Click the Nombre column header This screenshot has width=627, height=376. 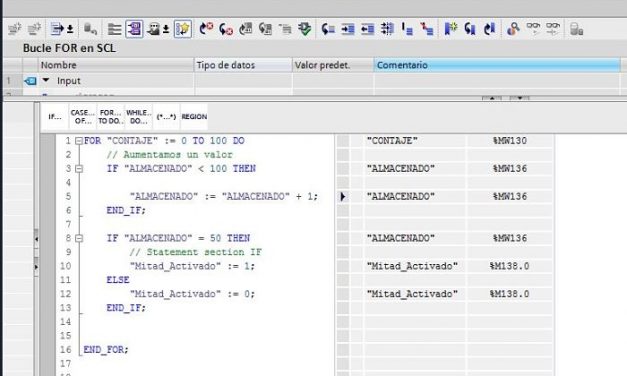coord(116,65)
